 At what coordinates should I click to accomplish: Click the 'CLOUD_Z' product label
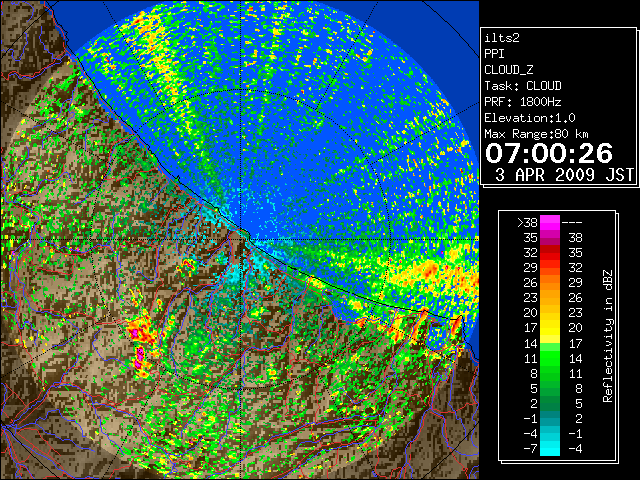(509, 70)
